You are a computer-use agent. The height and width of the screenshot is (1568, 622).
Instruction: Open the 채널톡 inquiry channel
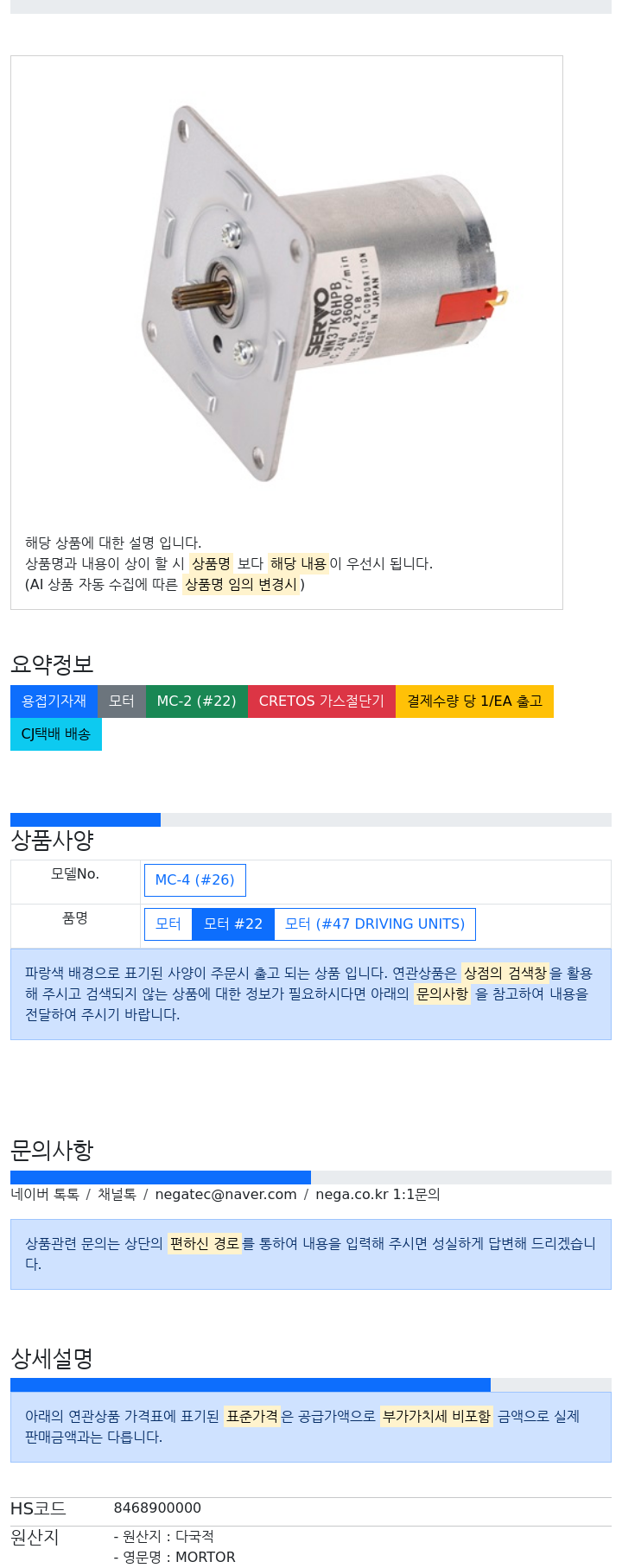(117, 1194)
